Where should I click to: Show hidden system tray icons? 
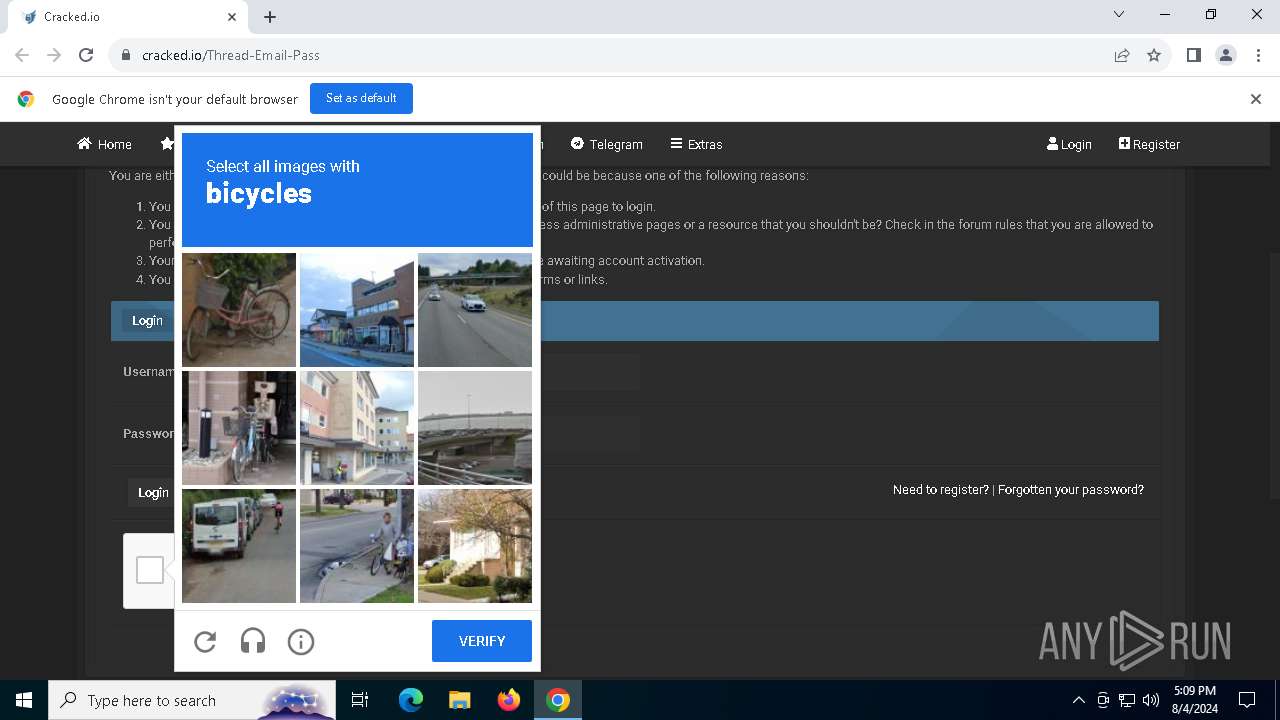click(x=1078, y=700)
